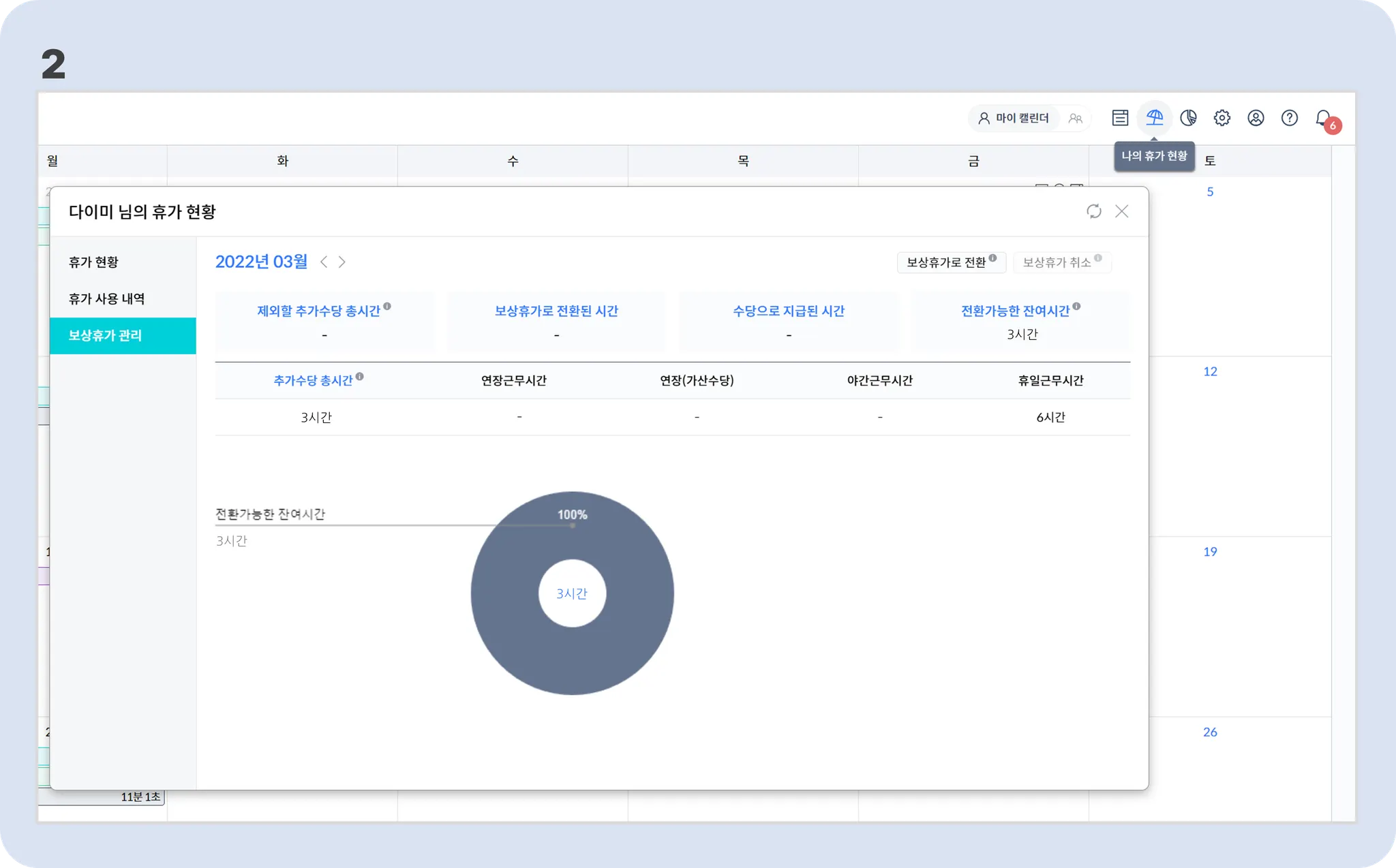1396x868 pixels.
Task: Open 휴가 현황 sidebar tab
Action: 93,262
